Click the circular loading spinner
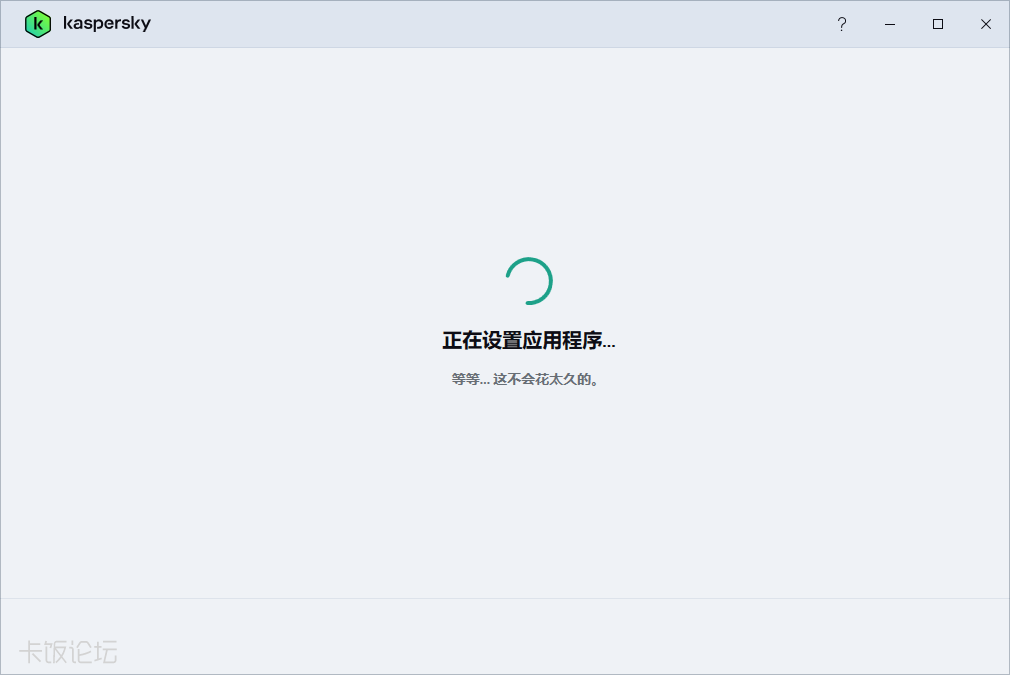 [x=528, y=281]
